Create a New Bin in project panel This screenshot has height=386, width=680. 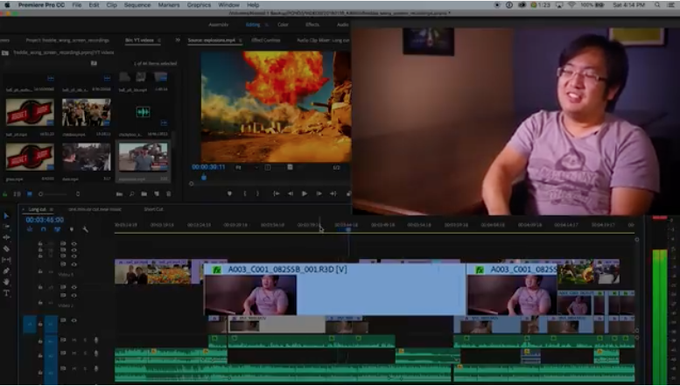144,194
